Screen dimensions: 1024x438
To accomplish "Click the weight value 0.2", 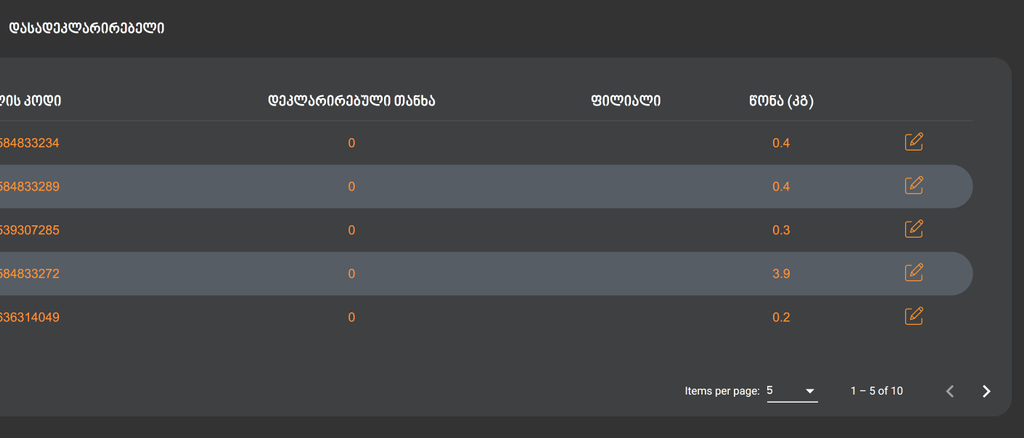I will click(781, 318).
